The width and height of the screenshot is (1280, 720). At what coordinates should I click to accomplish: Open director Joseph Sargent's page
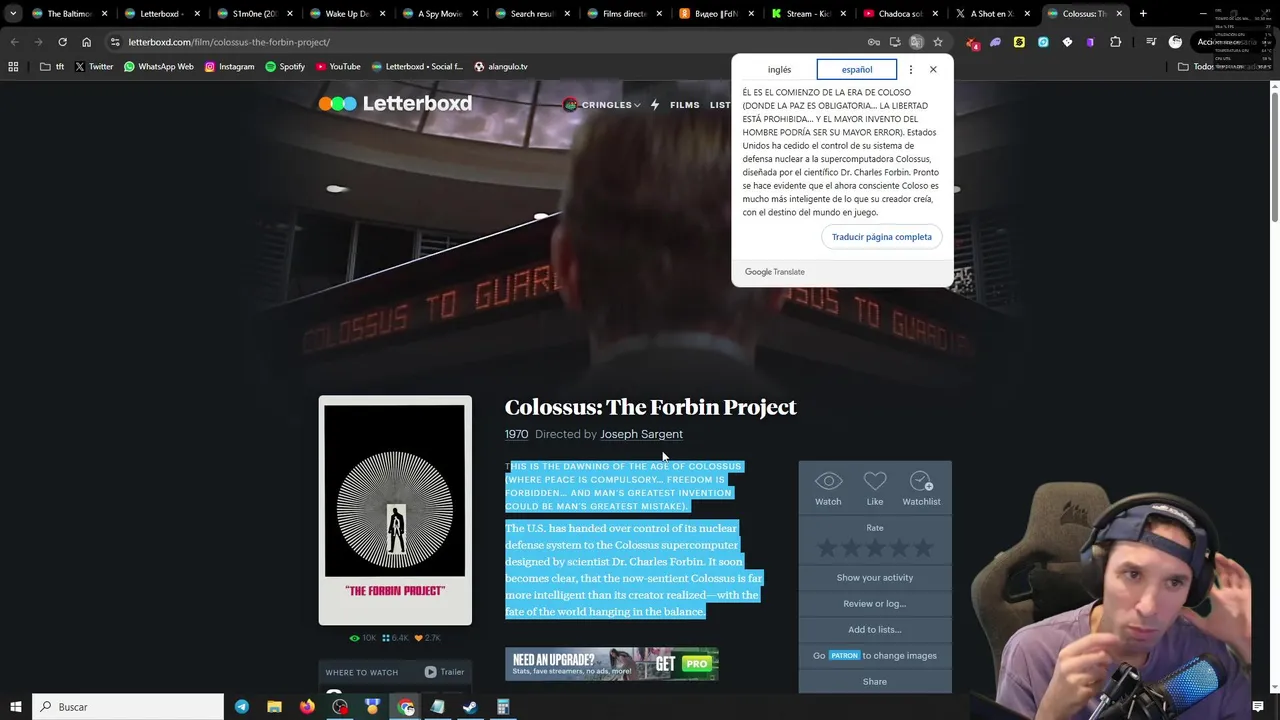(x=641, y=434)
